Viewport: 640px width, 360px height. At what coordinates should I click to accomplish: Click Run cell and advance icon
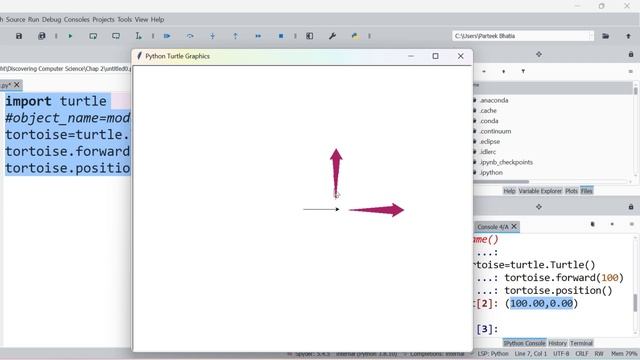116,36
